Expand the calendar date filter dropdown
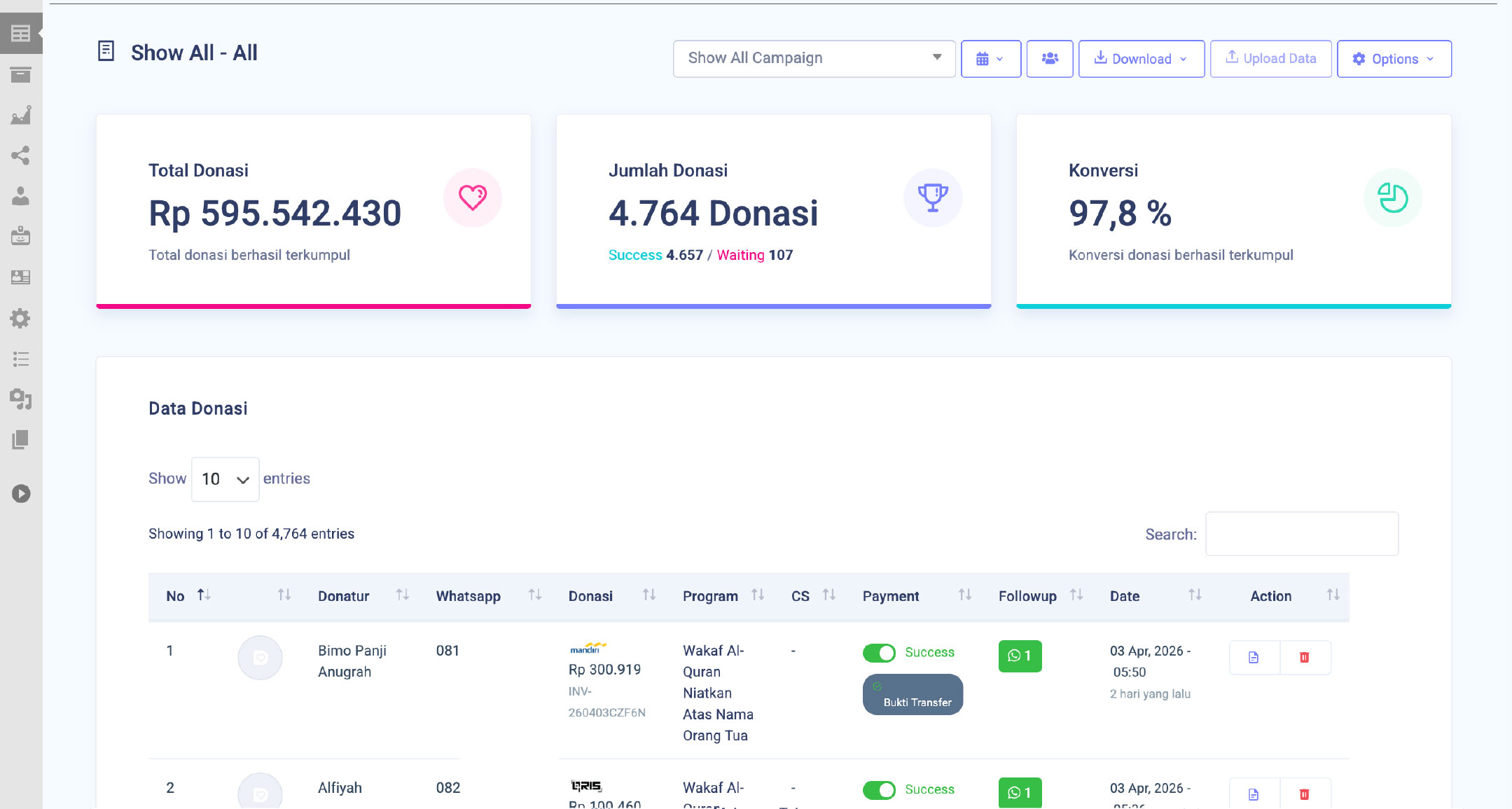The width and height of the screenshot is (1512, 809). [990, 59]
